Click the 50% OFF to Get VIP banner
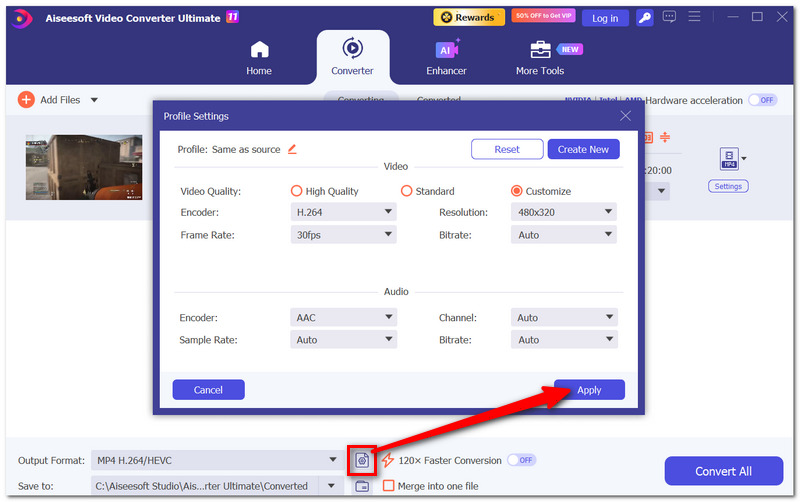 tap(543, 16)
